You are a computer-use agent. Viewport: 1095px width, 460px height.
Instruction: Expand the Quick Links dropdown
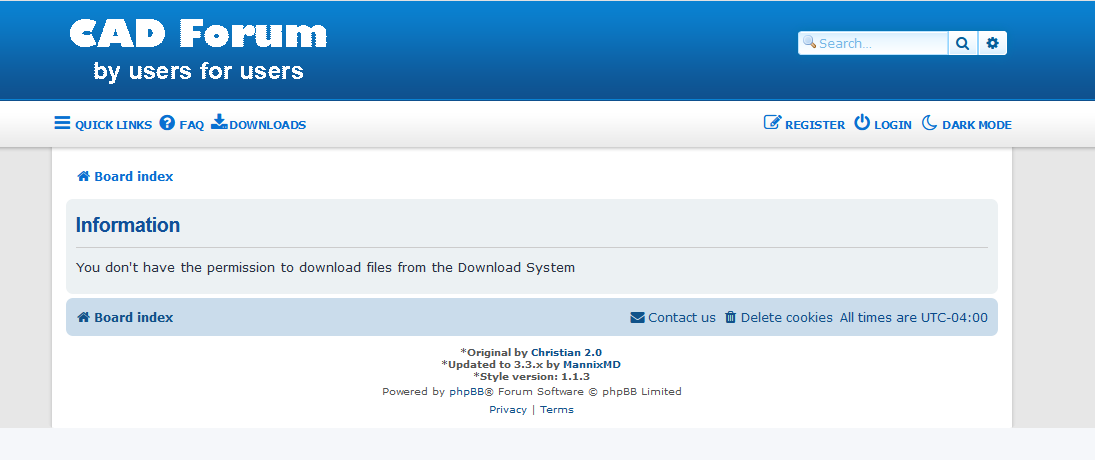tap(113, 125)
